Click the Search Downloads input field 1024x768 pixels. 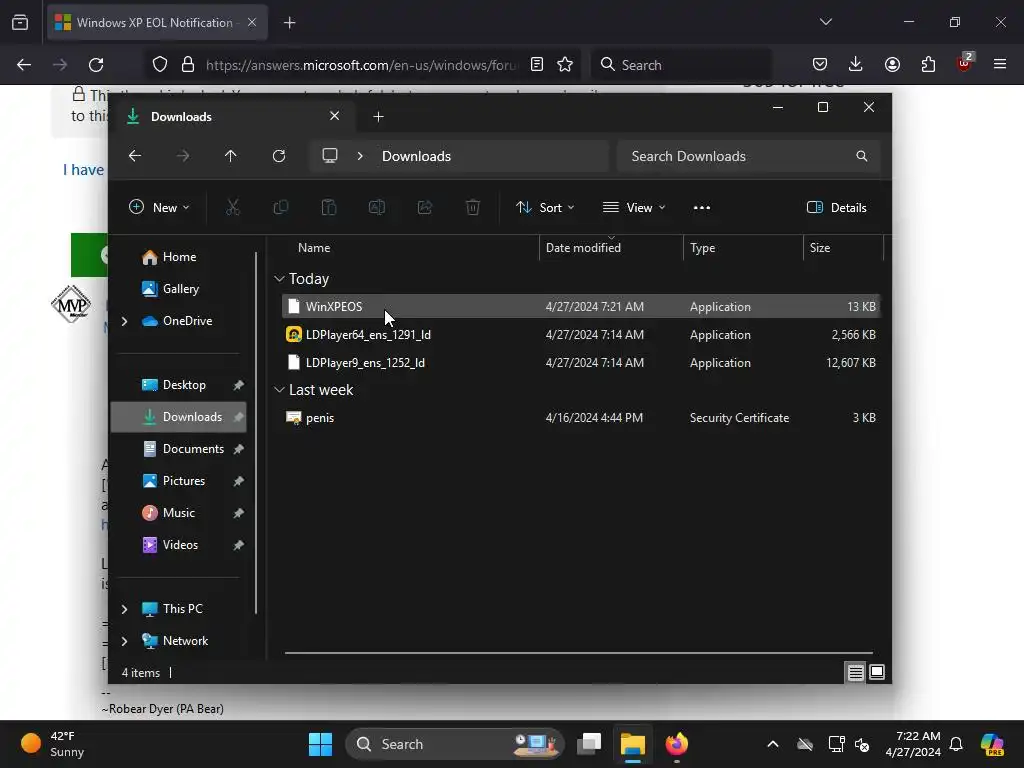(748, 156)
